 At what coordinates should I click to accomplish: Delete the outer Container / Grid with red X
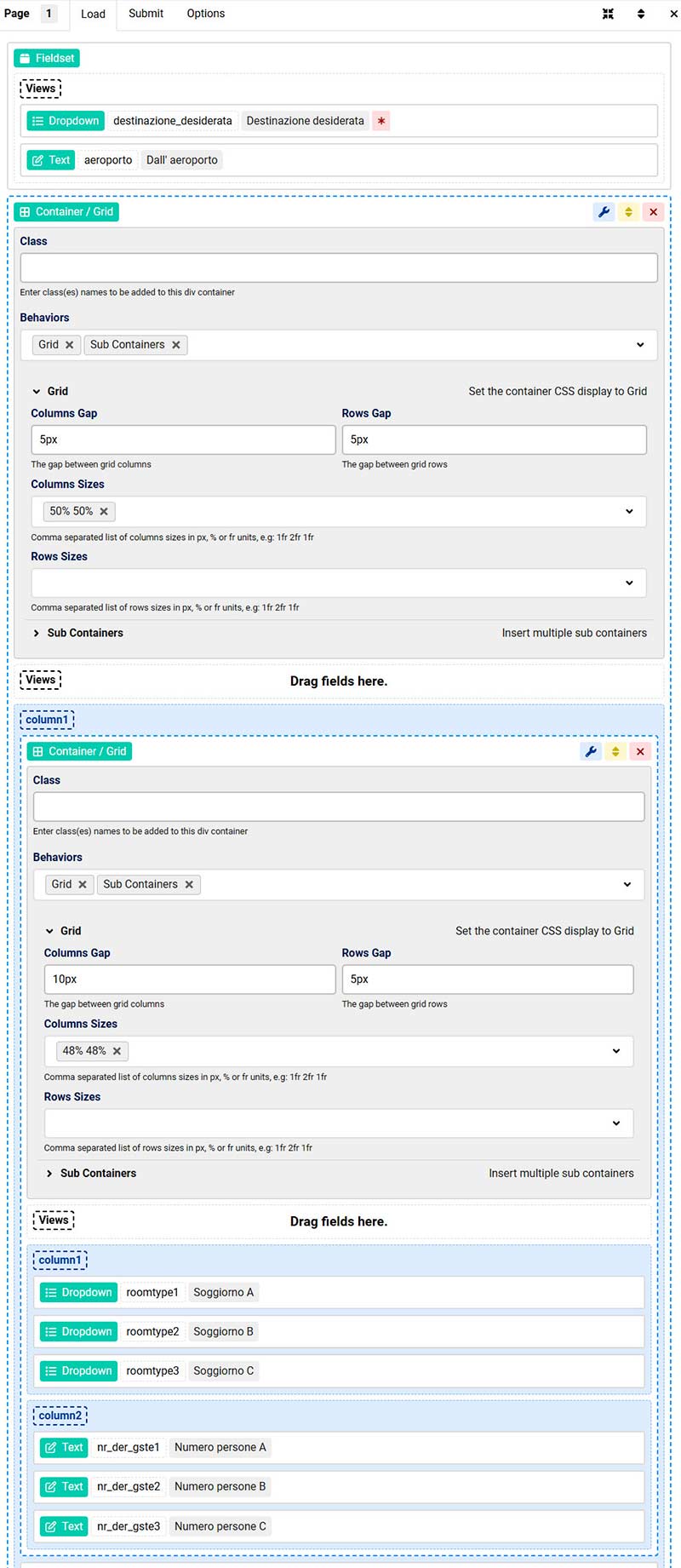click(x=653, y=212)
